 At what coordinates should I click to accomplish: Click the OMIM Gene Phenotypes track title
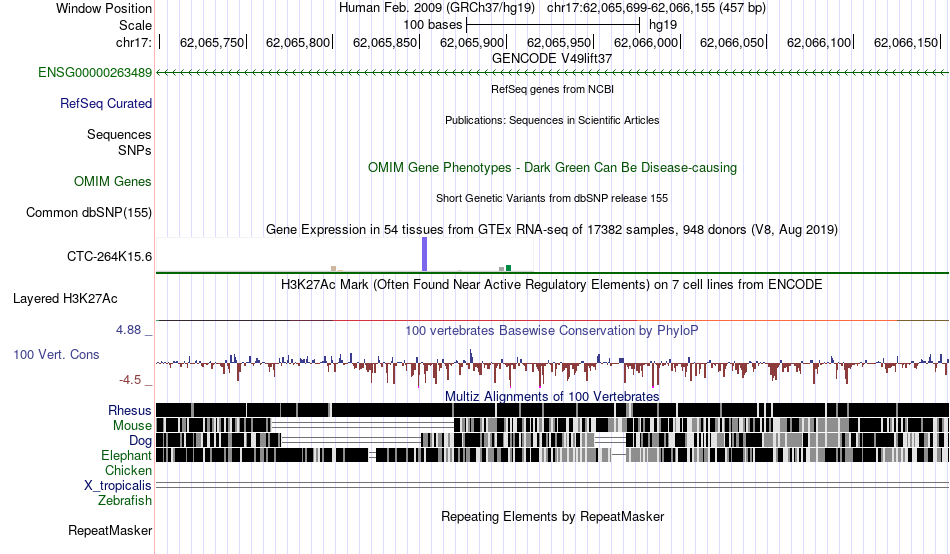[x=552, y=168]
